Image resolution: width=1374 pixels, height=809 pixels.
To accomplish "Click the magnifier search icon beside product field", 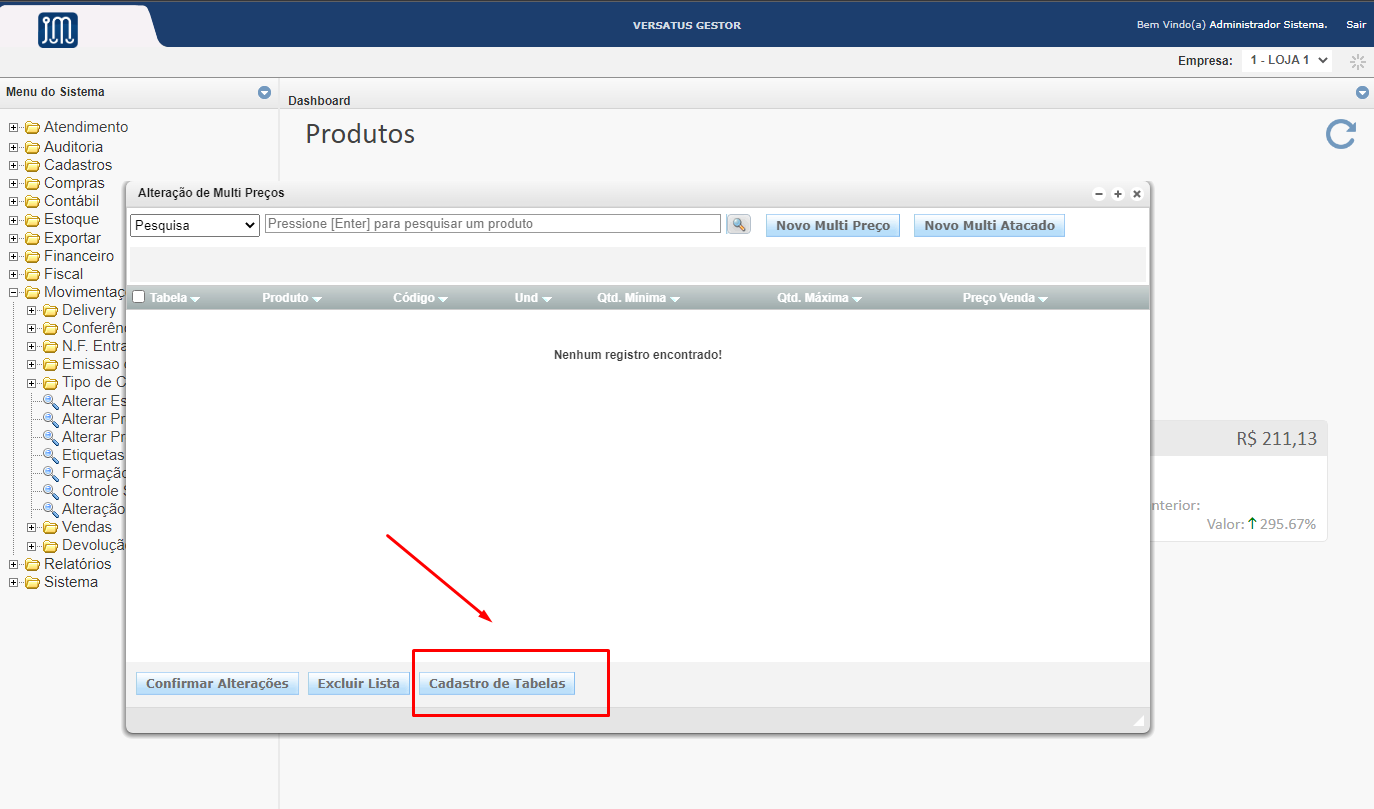I will tap(738, 225).
